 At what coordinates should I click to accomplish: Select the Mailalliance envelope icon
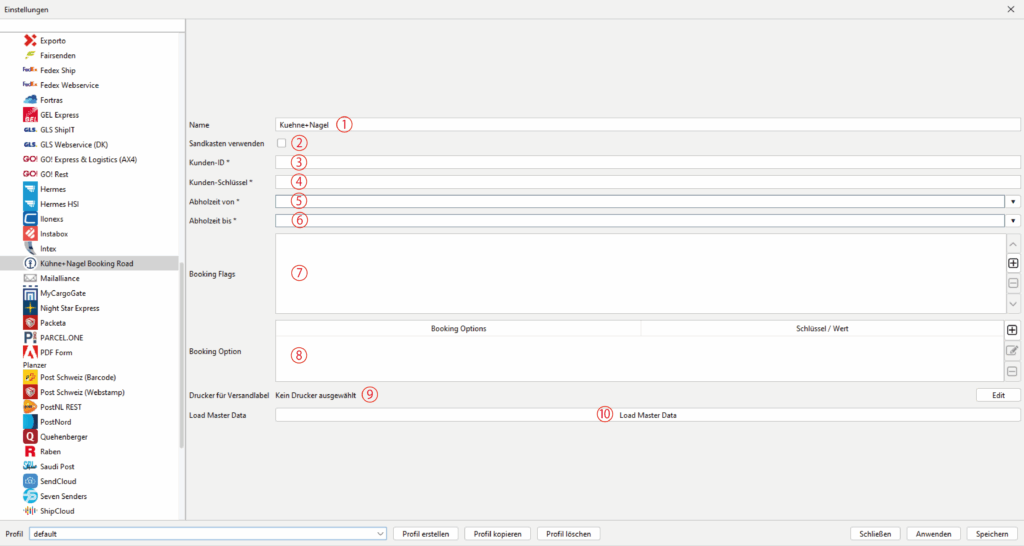click(30, 278)
